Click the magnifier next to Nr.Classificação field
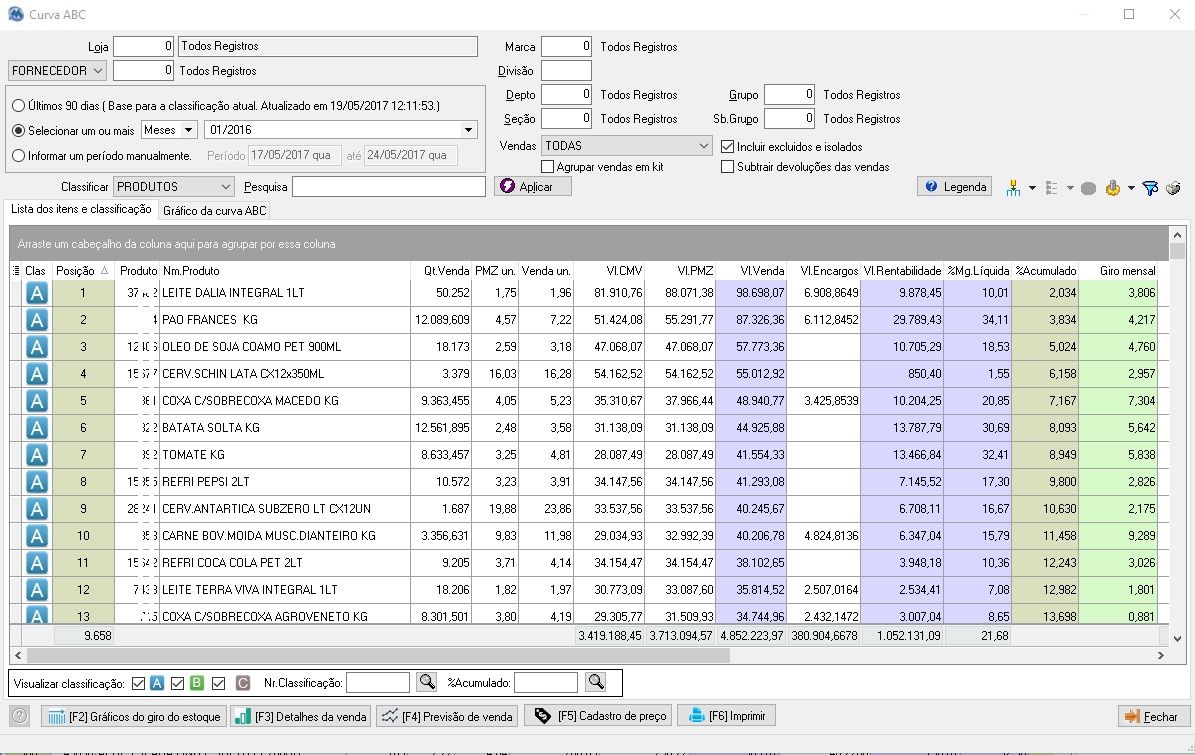1195x755 pixels. tap(427, 682)
